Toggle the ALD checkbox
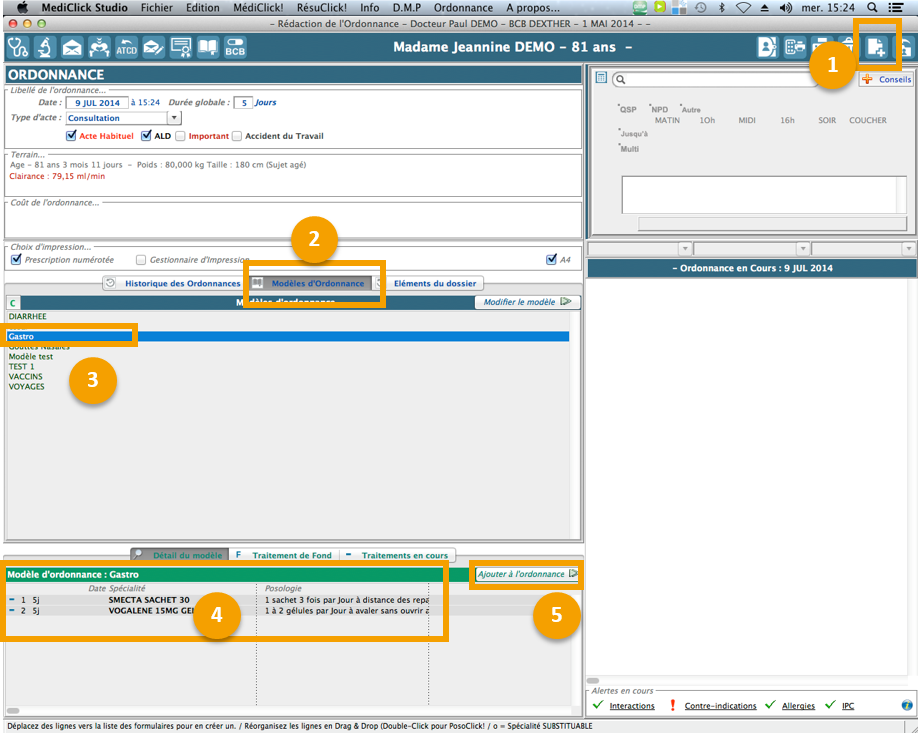This screenshot has height=733, width=918. [x=146, y=136]
